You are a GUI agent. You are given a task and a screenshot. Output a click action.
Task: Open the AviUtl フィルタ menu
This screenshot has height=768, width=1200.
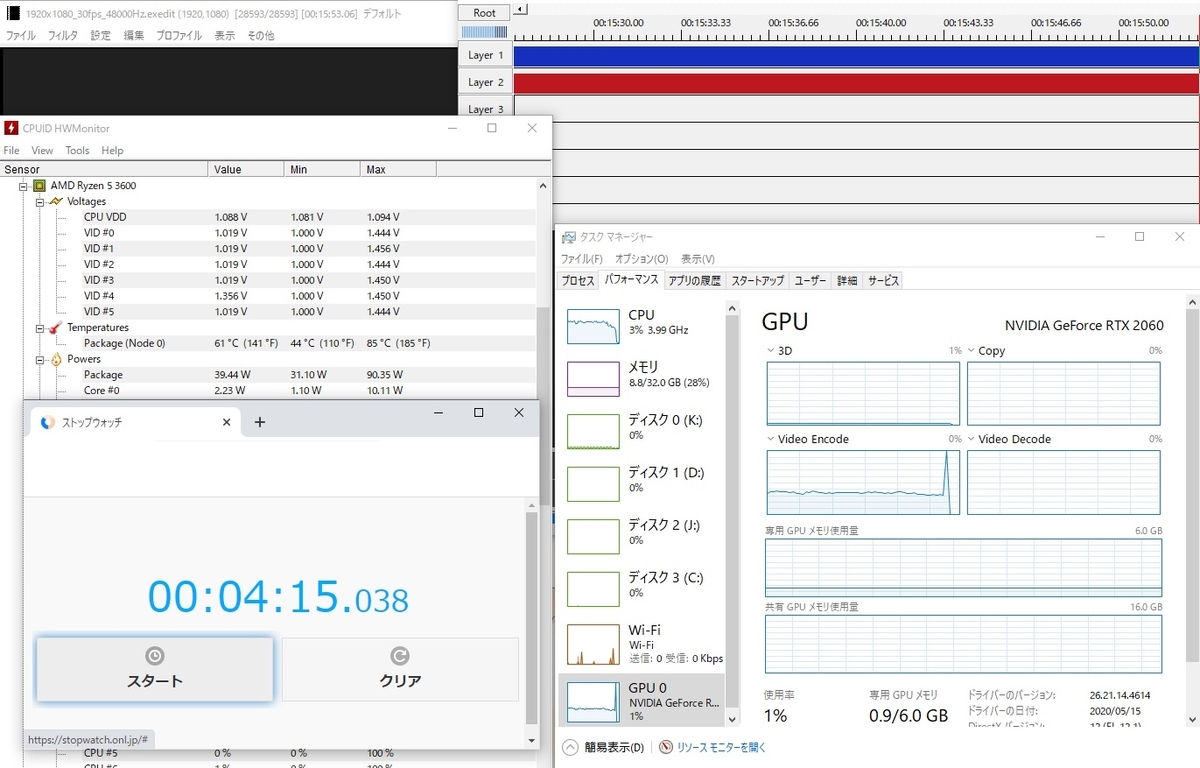tap(63, 35)
